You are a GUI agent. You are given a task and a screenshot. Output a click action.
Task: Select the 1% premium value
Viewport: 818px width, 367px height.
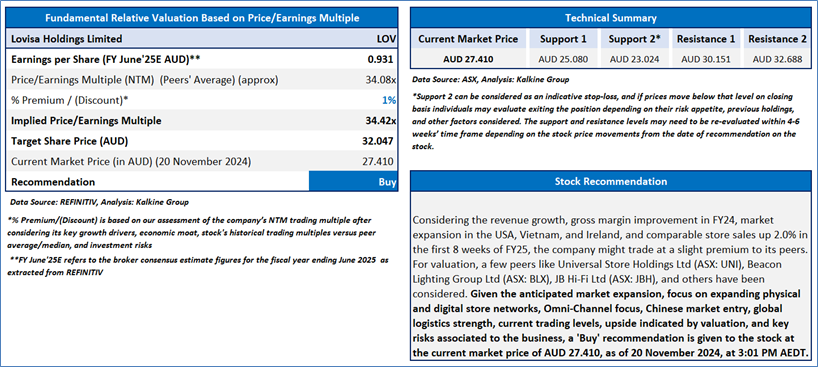click(389, 100)
